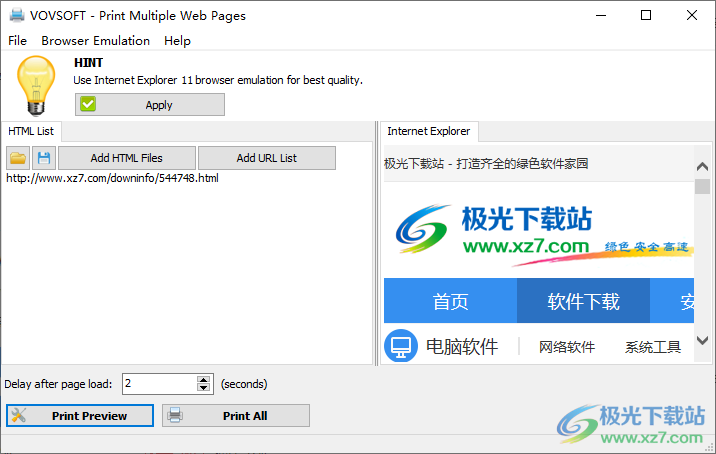
Task: Close the VOVSOFT window
Action: point(691,16)
